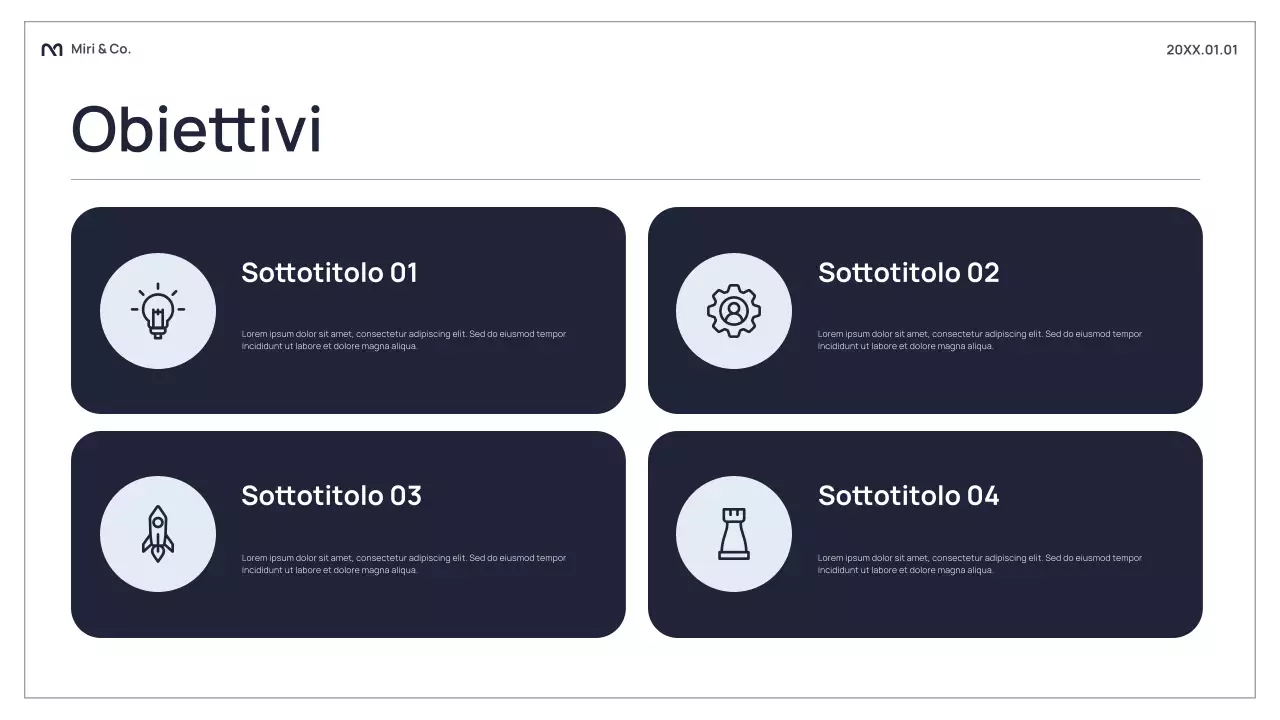The width and height of the screenshot is (1280, 720).
Task: Select the Sottotitolo 03 heading
Action: [331, 496]
